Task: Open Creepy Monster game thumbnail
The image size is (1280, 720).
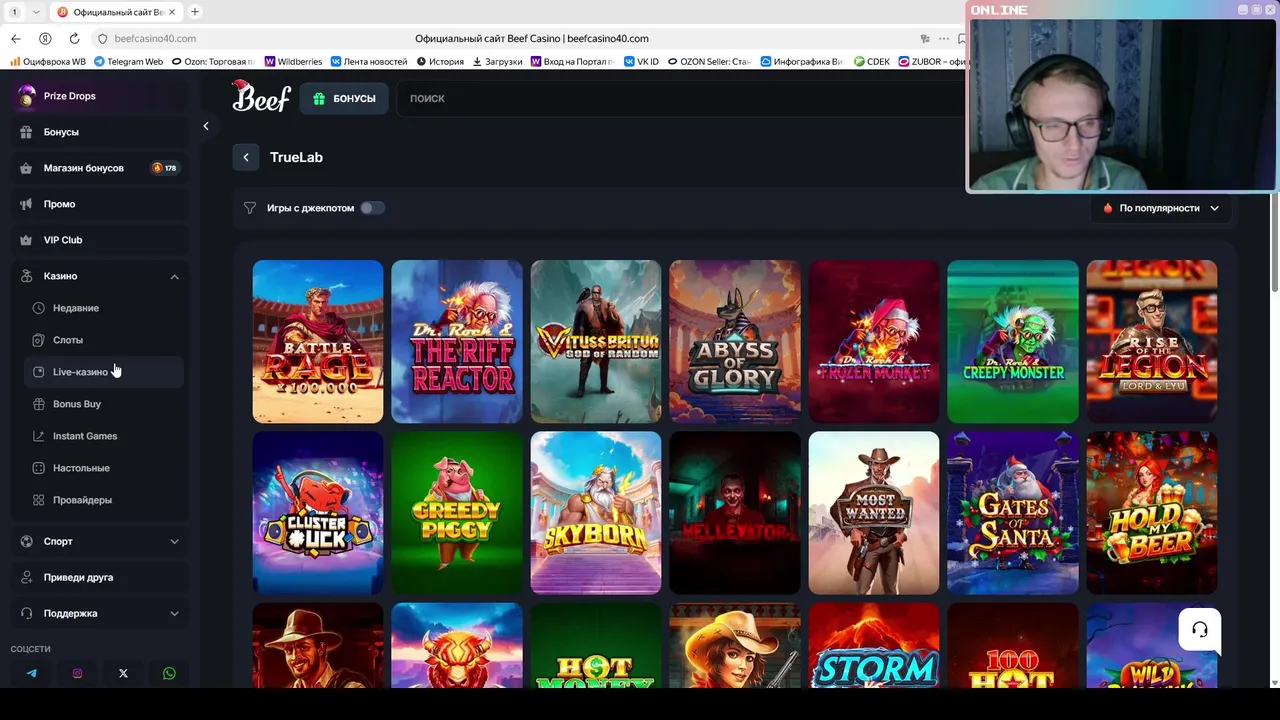Action: pos(1013,341)
